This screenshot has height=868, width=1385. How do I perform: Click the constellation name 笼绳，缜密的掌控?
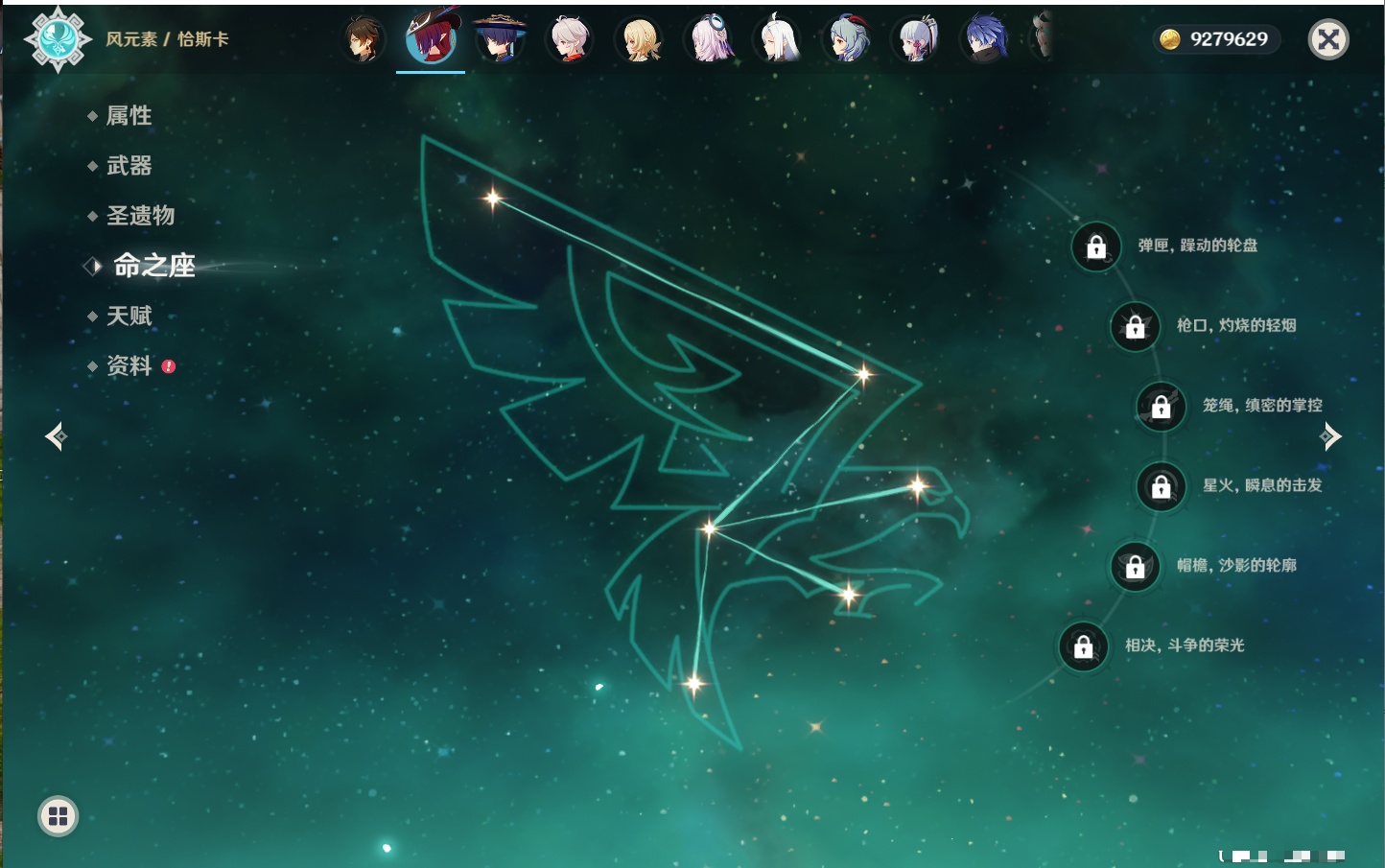click(x=1262, y=406)
